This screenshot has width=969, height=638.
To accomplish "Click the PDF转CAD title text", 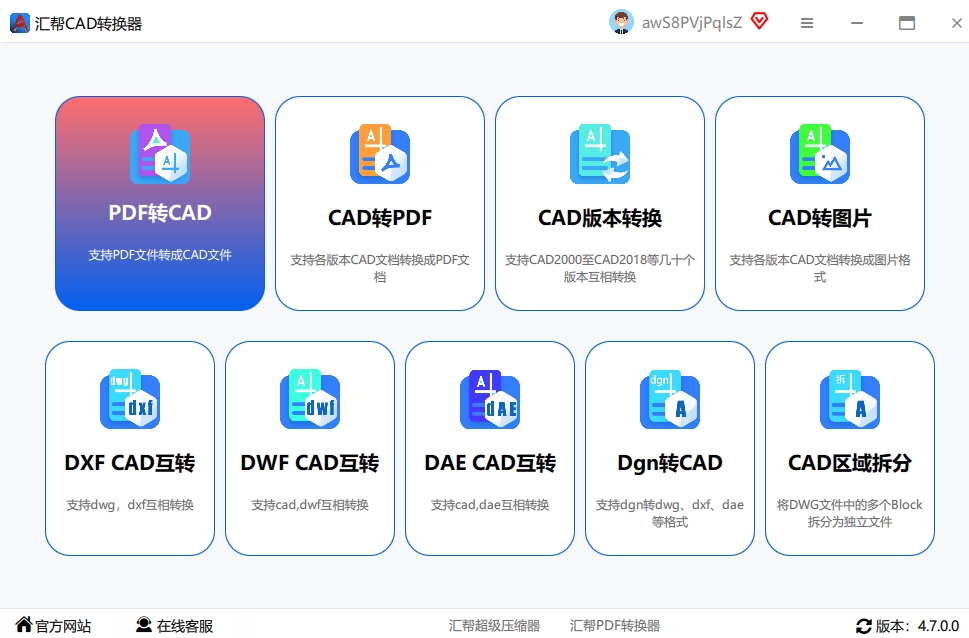I will pos(160,213).
